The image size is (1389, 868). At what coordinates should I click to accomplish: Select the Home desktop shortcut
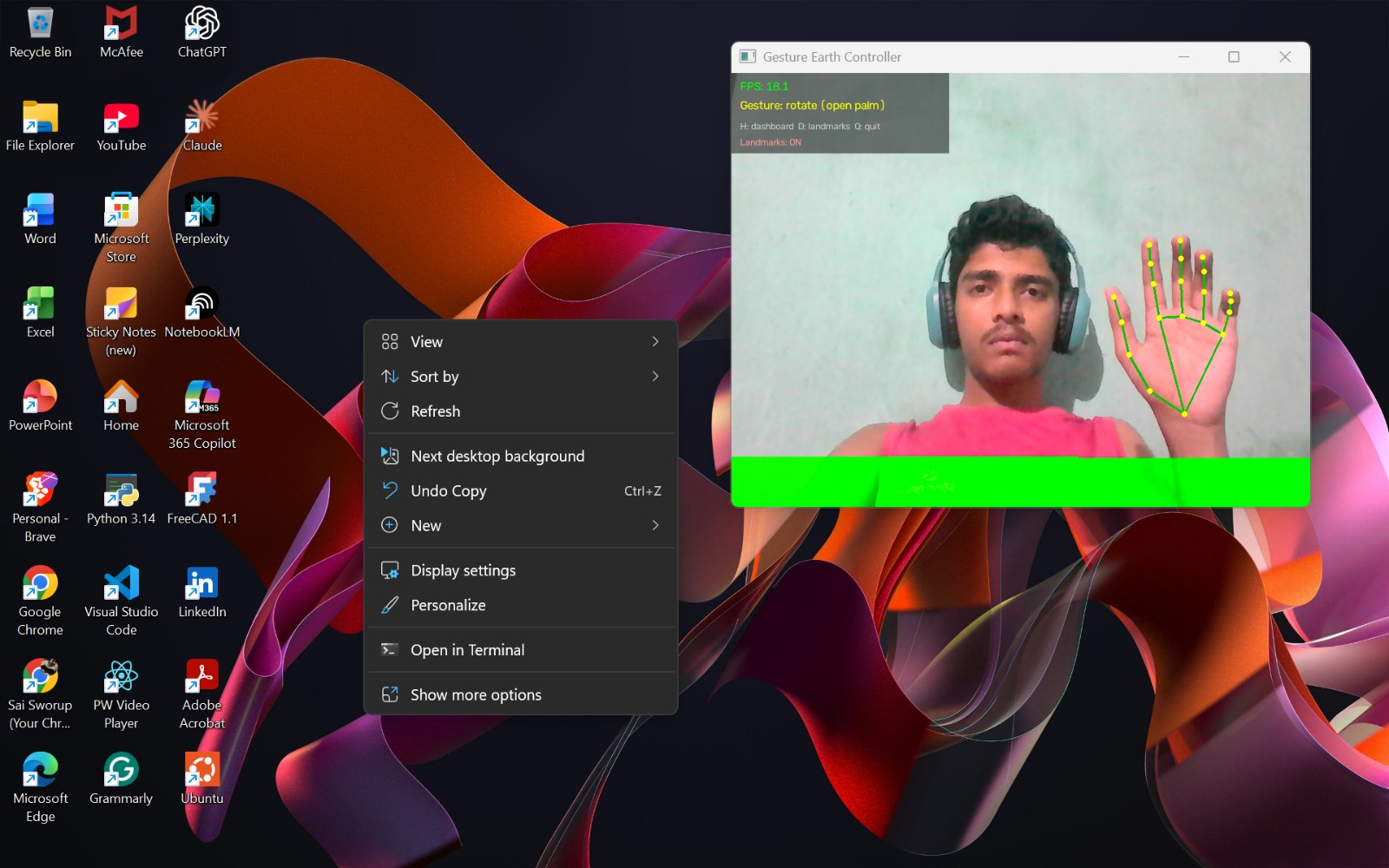[122, 406]
